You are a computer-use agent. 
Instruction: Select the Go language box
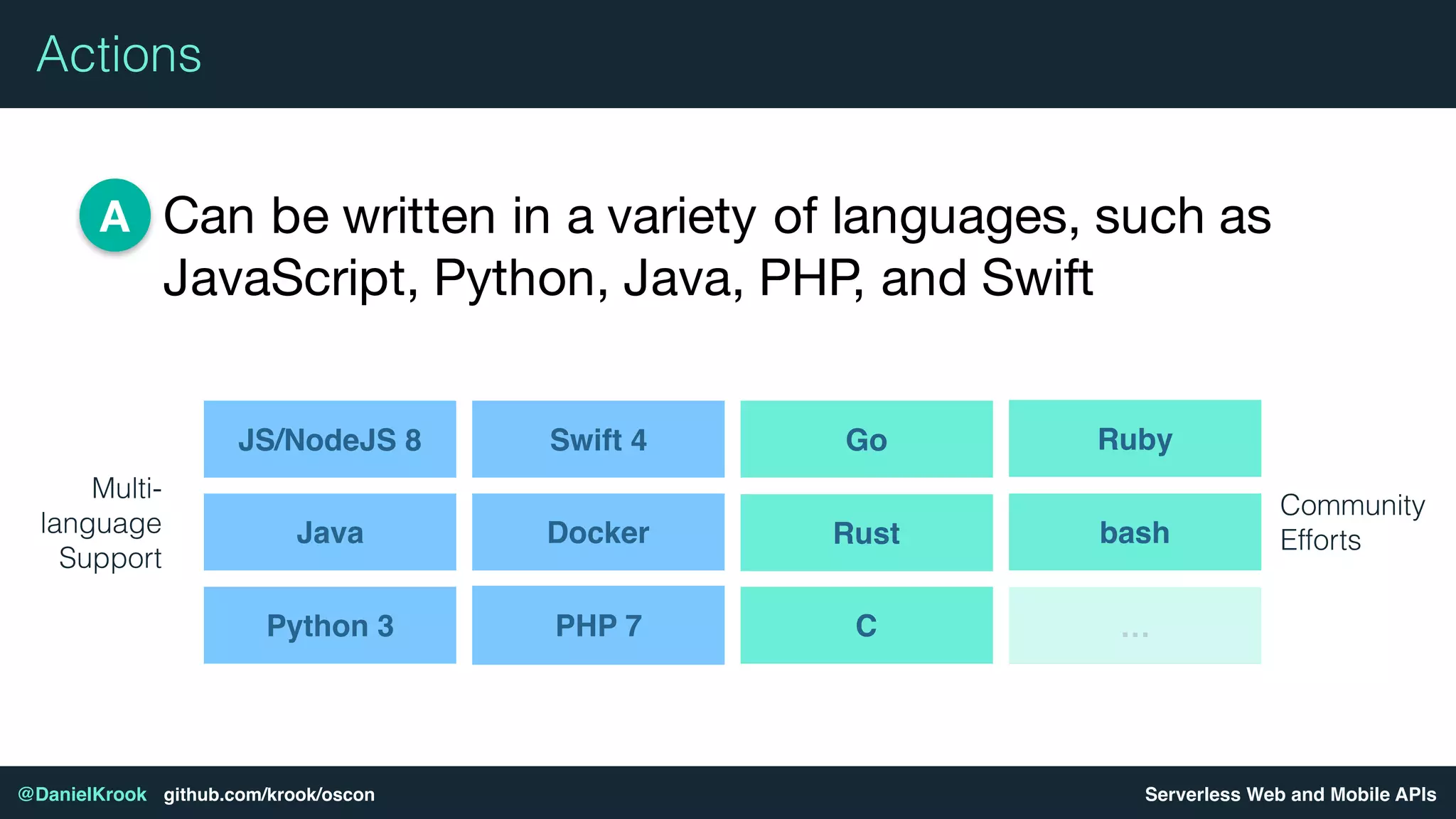(866, 439)
